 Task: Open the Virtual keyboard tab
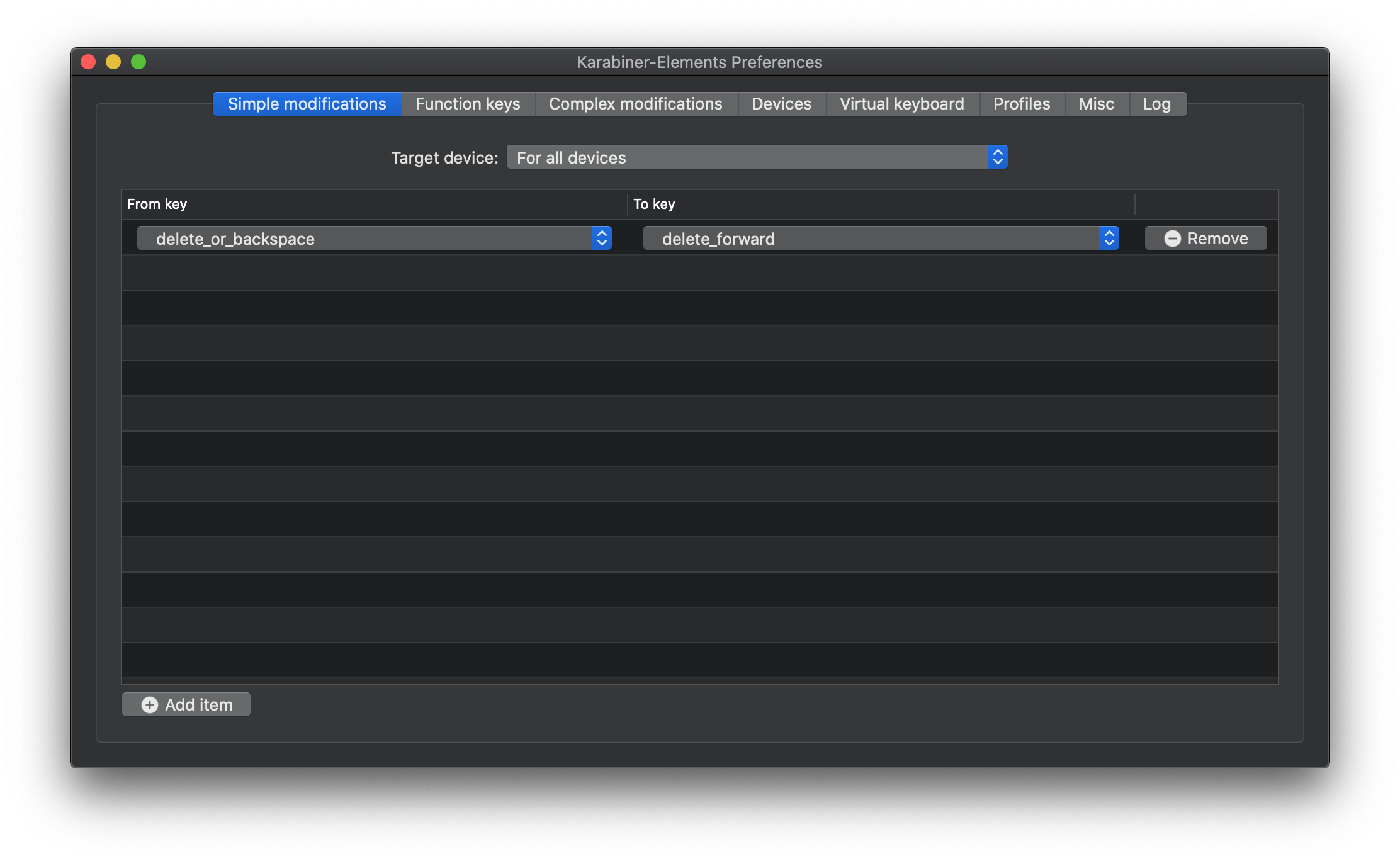tap(901, 103)
